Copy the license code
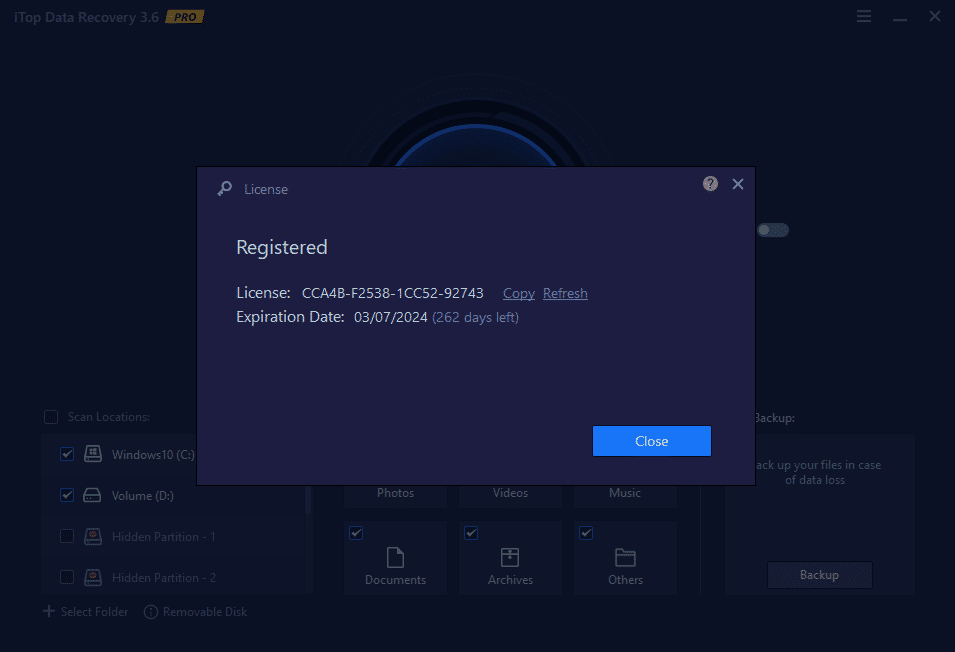 click(x=519, y=293)
